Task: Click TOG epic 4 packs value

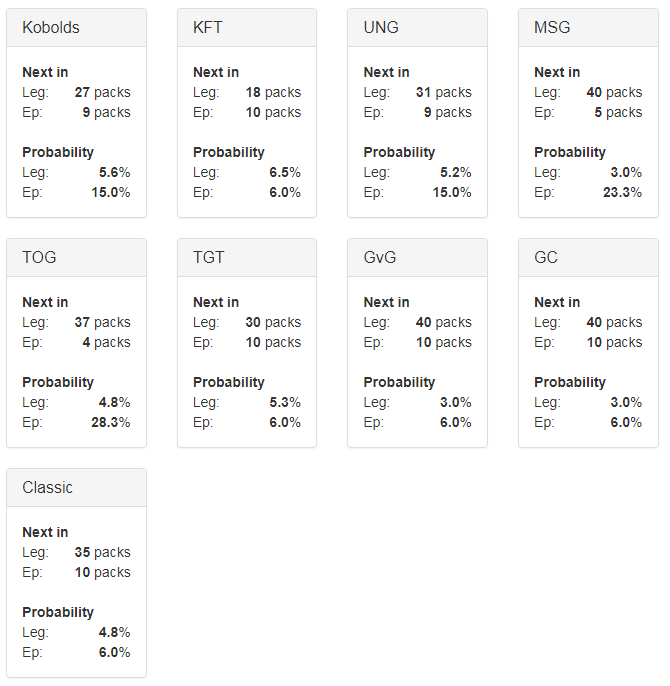Action: tap(106, 343)
